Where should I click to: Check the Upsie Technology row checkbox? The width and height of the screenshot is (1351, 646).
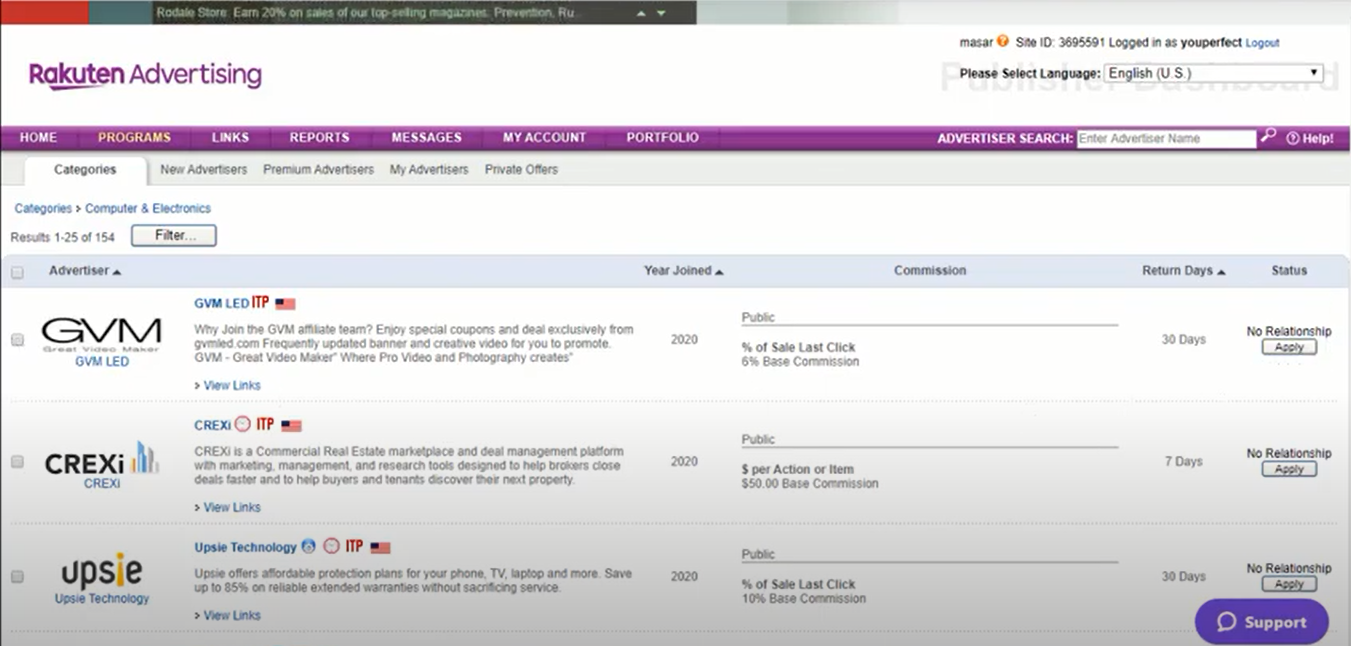tap(17, 577)
